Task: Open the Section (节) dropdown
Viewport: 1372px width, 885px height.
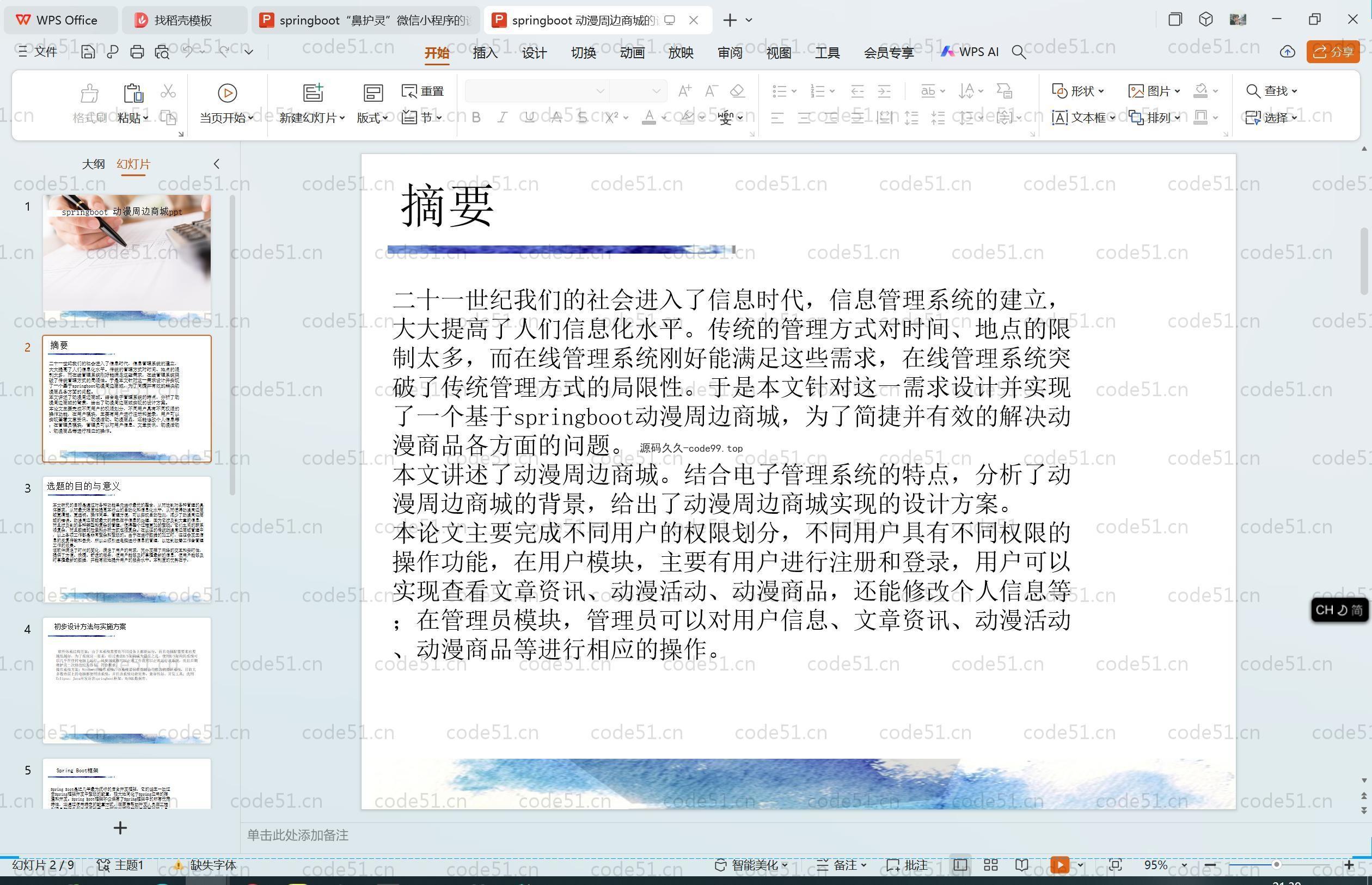Action: coord(422,117)
